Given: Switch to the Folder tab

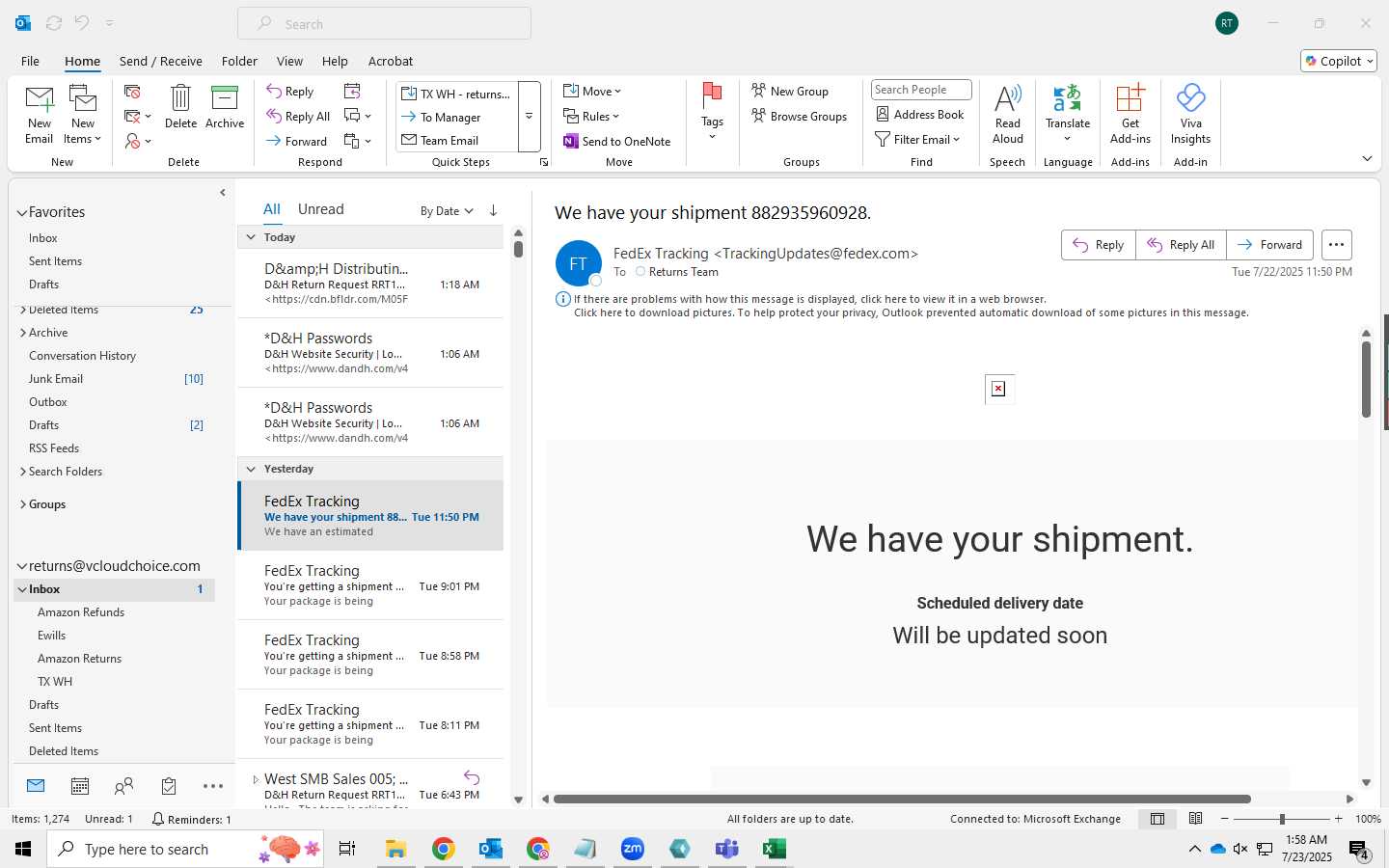Looking at the screenshot, I should [x=239, y=61].
